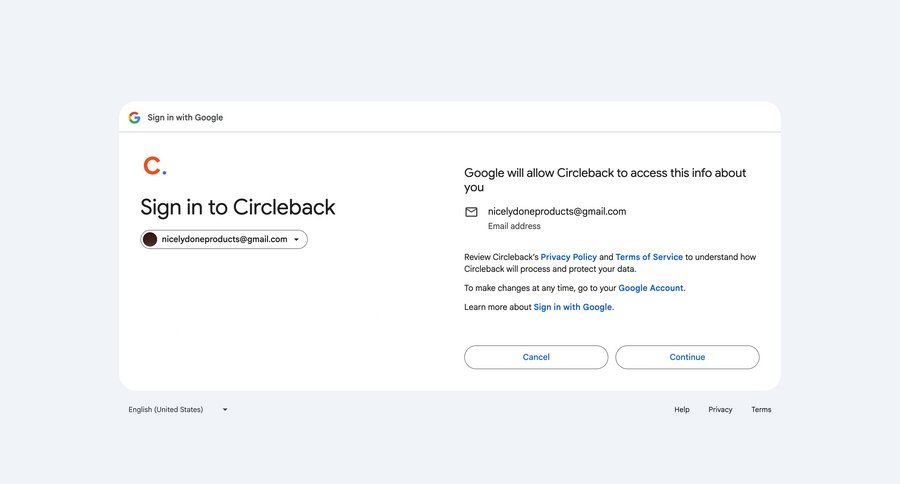This screenshot has height=484, width=900.
Task: Open the Help footer link
Action: (x=682, y=409)
